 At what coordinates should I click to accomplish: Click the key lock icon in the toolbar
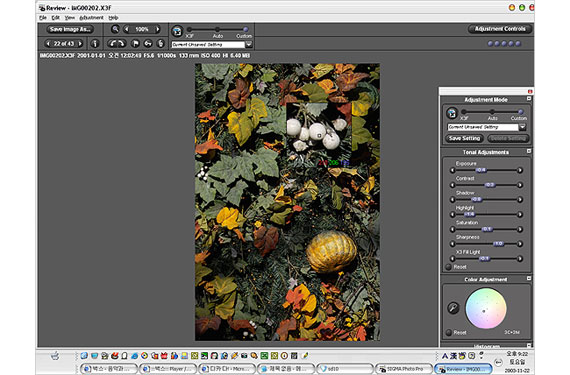click(148, 44)
